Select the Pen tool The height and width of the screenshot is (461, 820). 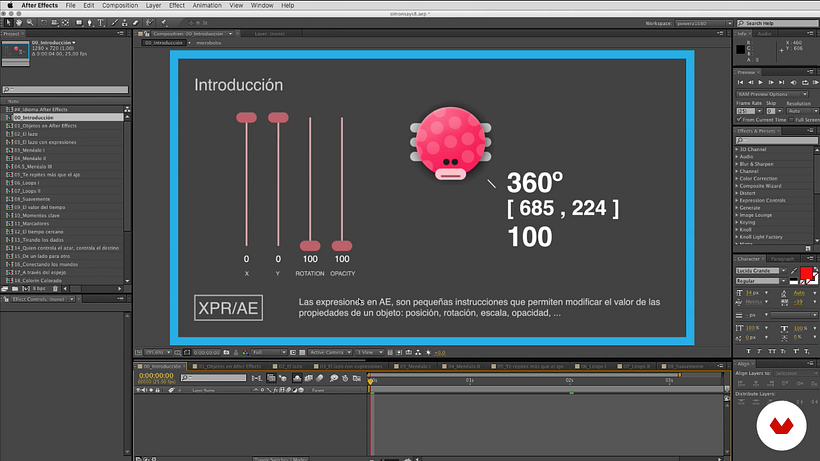[89, 23]
